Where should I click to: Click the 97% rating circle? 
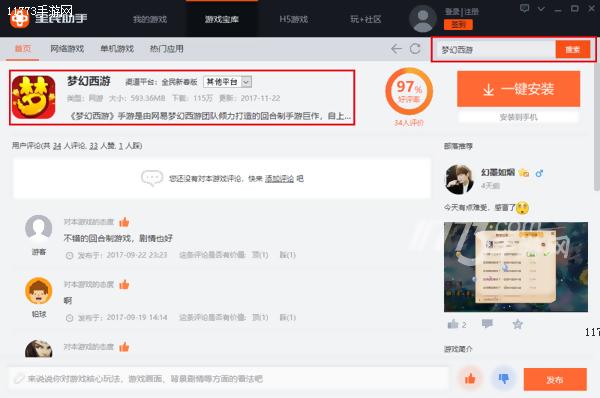409,91
